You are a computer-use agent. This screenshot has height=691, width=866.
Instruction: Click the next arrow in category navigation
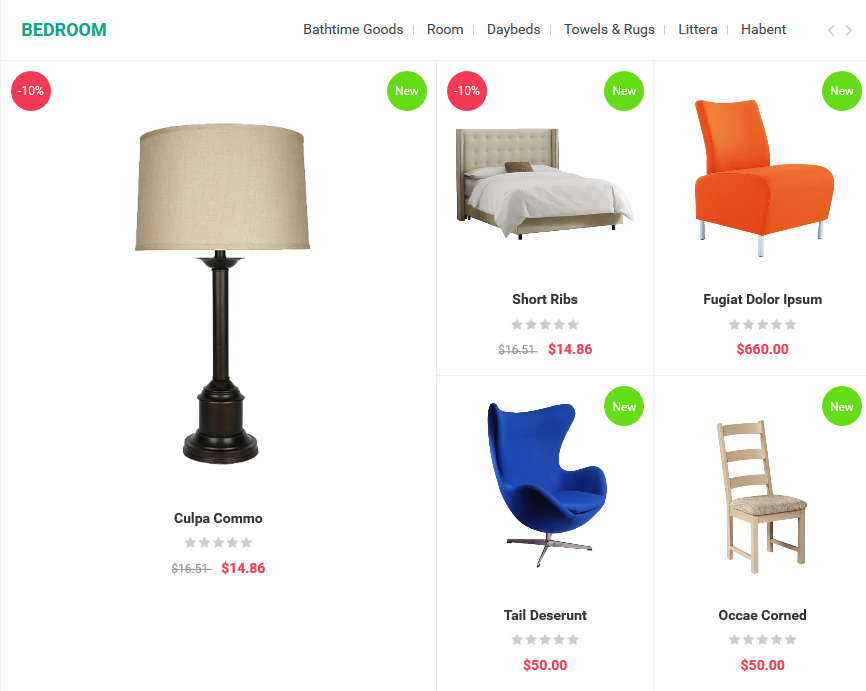[x=848, y=31]
